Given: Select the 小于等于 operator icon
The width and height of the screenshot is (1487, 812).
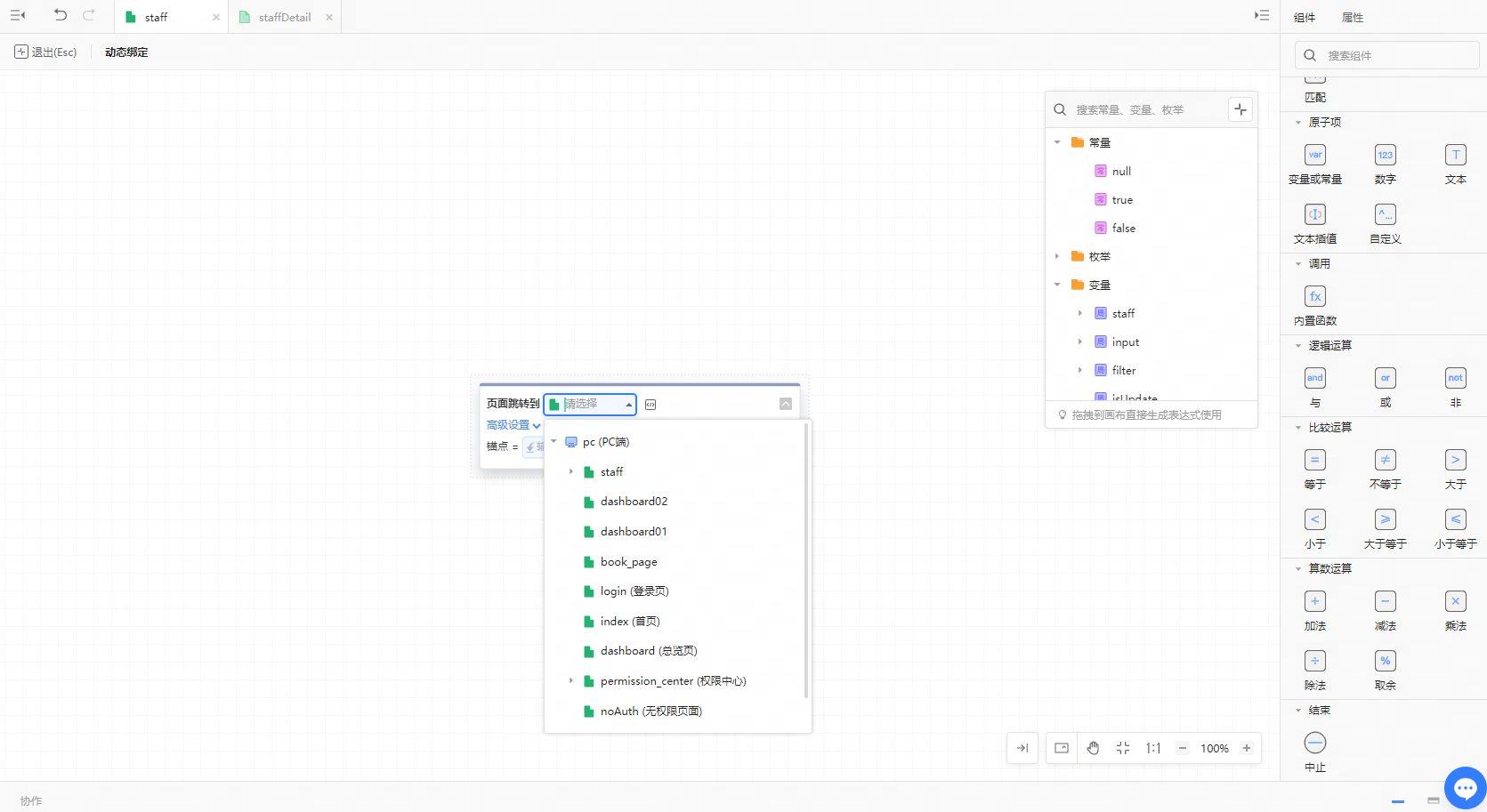Looking at the screenshot, I should [x=1456, y=519].
